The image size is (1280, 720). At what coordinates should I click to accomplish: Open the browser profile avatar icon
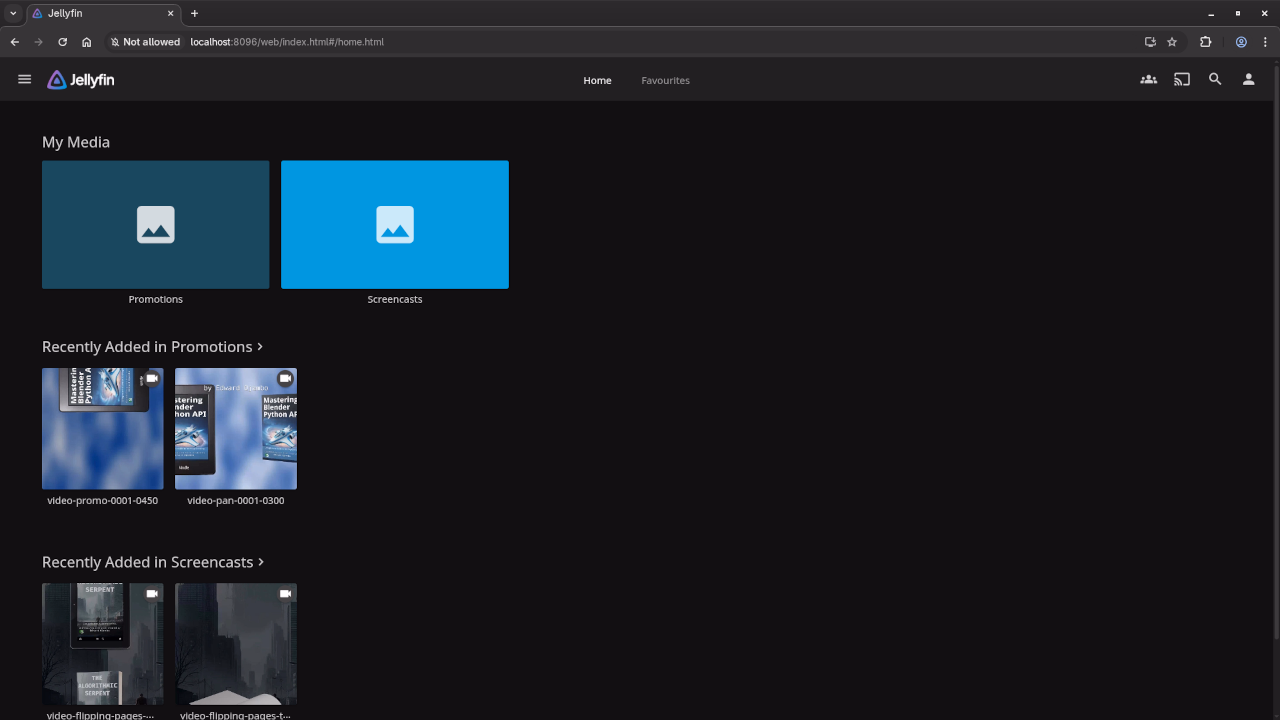point(1241,42)
